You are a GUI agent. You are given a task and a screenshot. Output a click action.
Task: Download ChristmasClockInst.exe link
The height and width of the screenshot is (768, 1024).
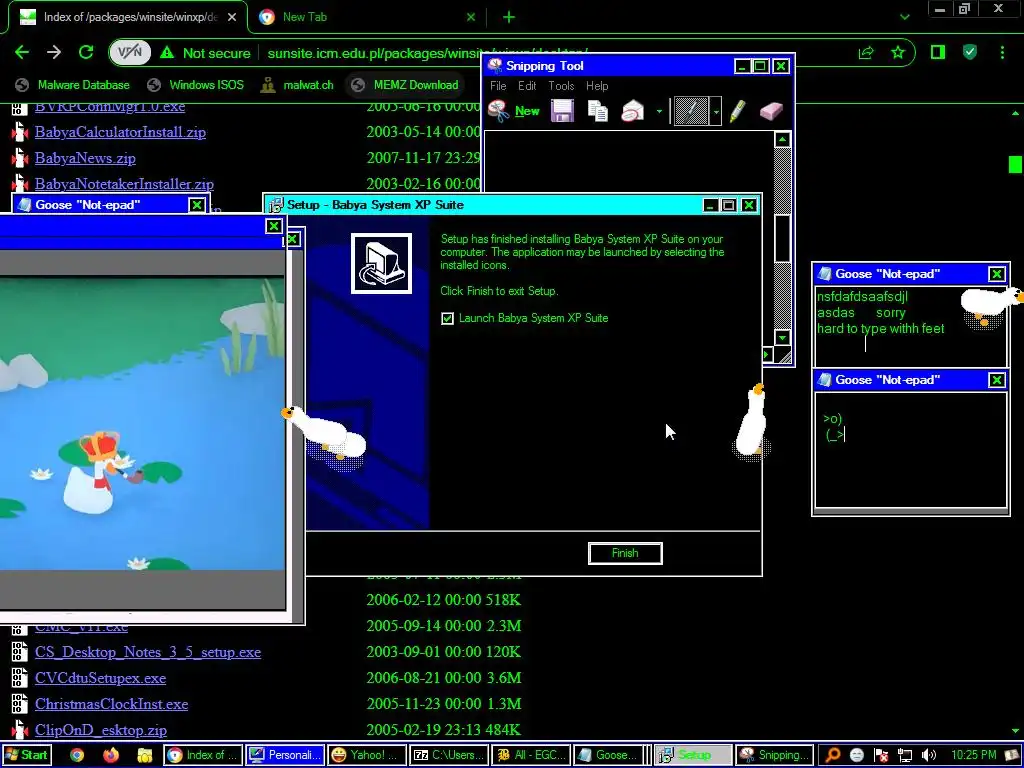pos(112,704)
